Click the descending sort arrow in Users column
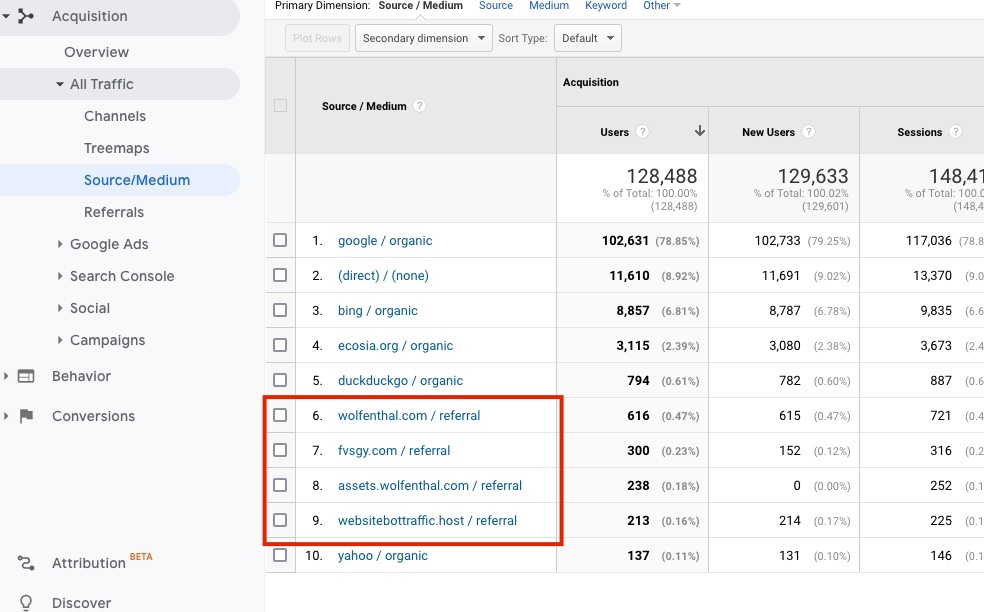Image resolution: width=984 pixels, height=612 pixels. tap(699, 131)
